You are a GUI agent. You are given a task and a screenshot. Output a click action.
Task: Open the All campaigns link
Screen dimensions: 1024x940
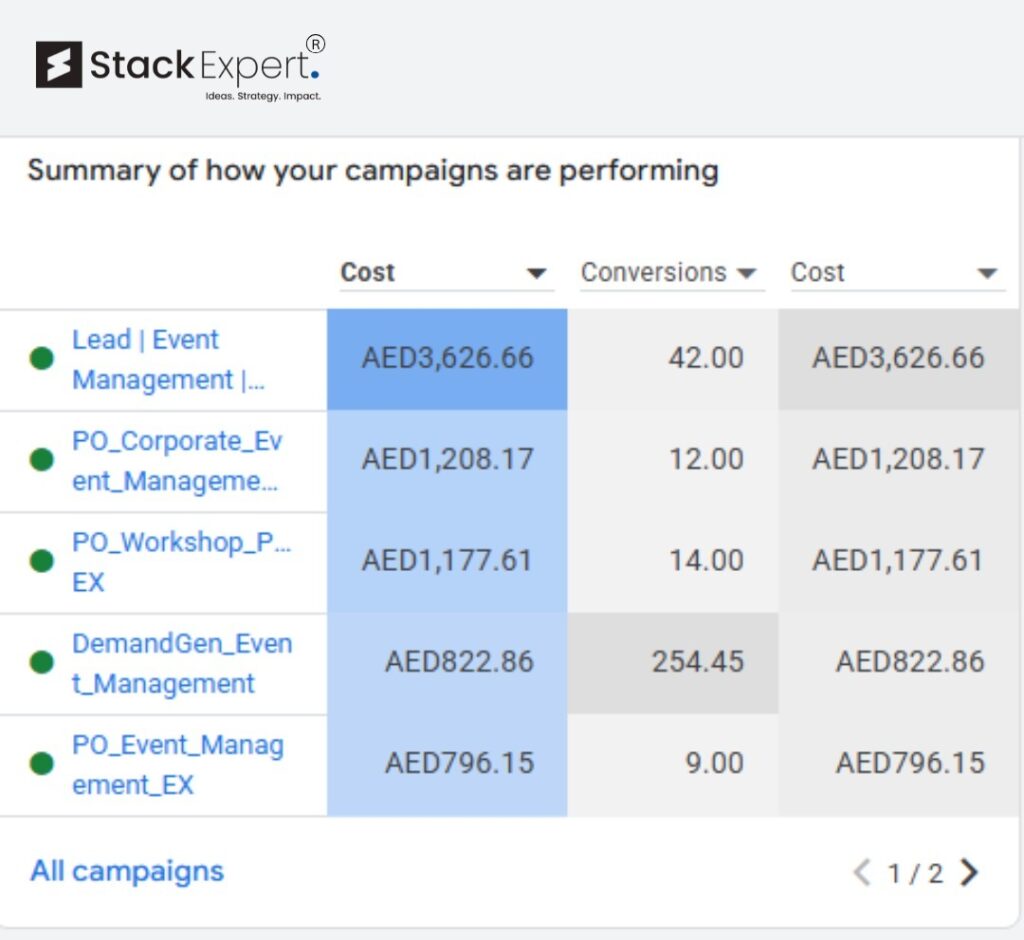click(x=126, y=871)
